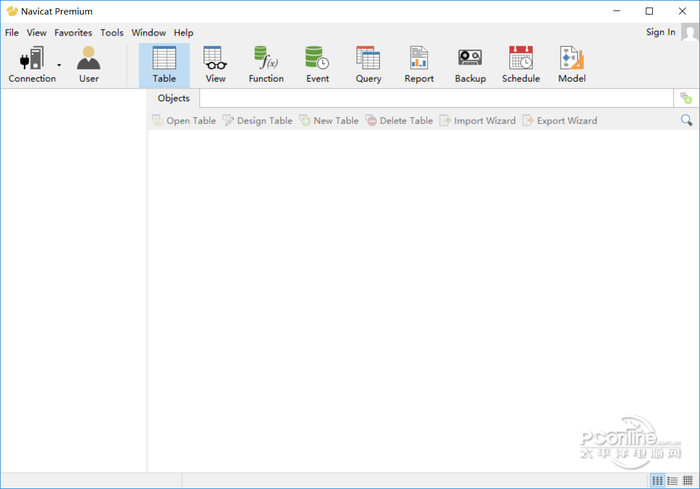Open the File menu
Image resolution: width=700 pixels, height=489 pixels.
point(12,33)
